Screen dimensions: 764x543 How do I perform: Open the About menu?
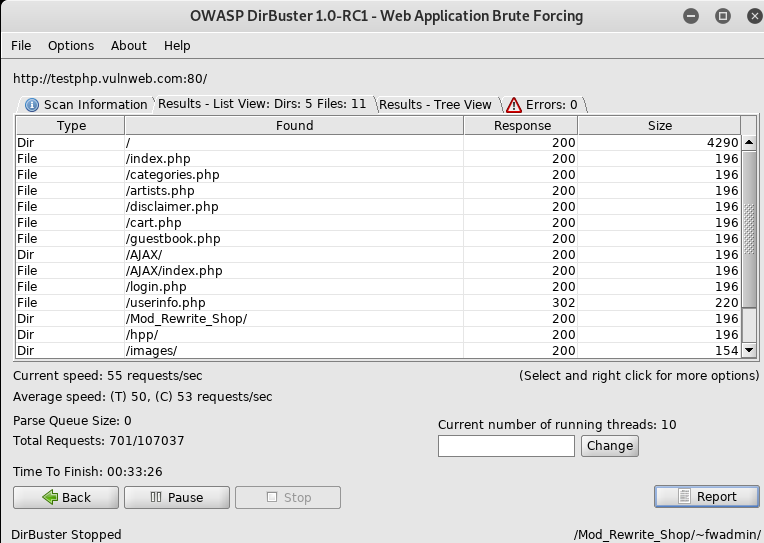point(129,45)
